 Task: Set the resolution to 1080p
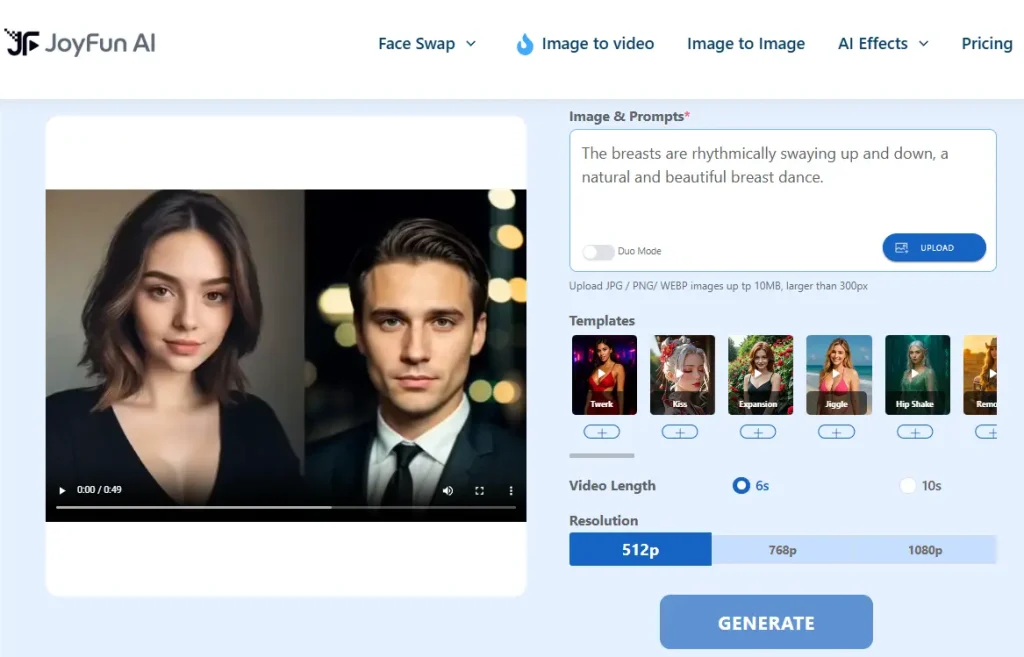tap(924, 550)
